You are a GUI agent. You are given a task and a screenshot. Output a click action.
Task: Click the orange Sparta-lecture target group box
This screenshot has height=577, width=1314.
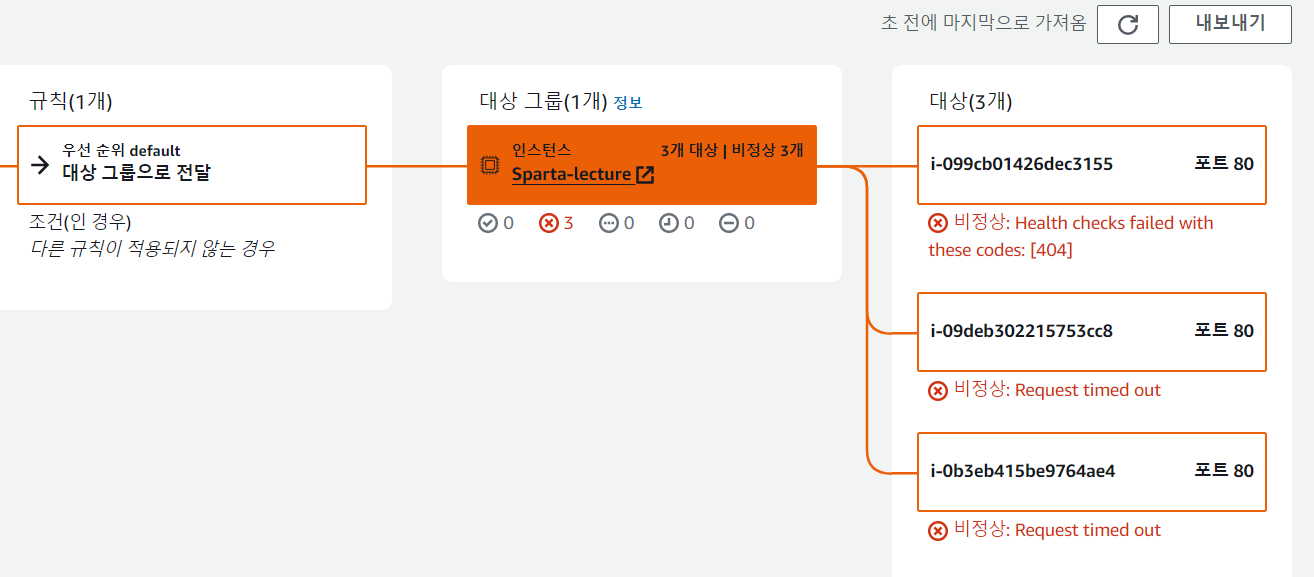coord(642,165)
